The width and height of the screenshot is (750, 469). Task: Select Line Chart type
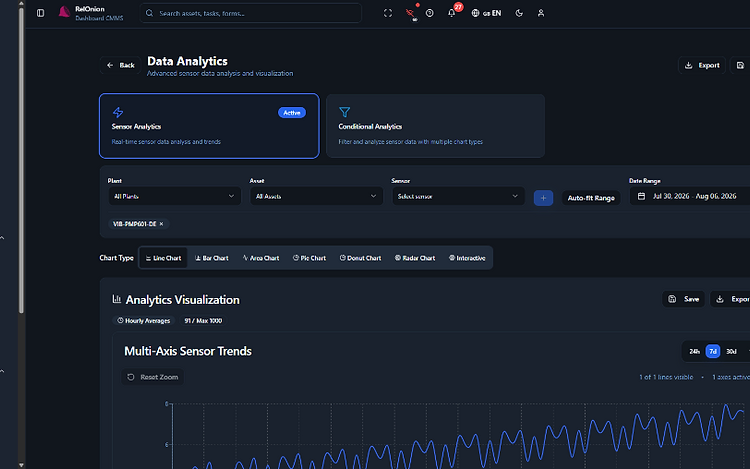[163, 258]
